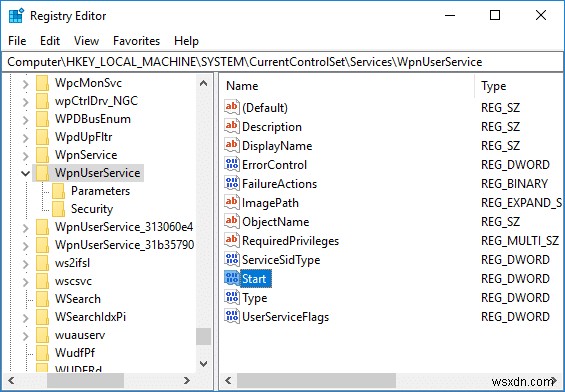Expand the WPDBusEnum tree node

[26, 120]
